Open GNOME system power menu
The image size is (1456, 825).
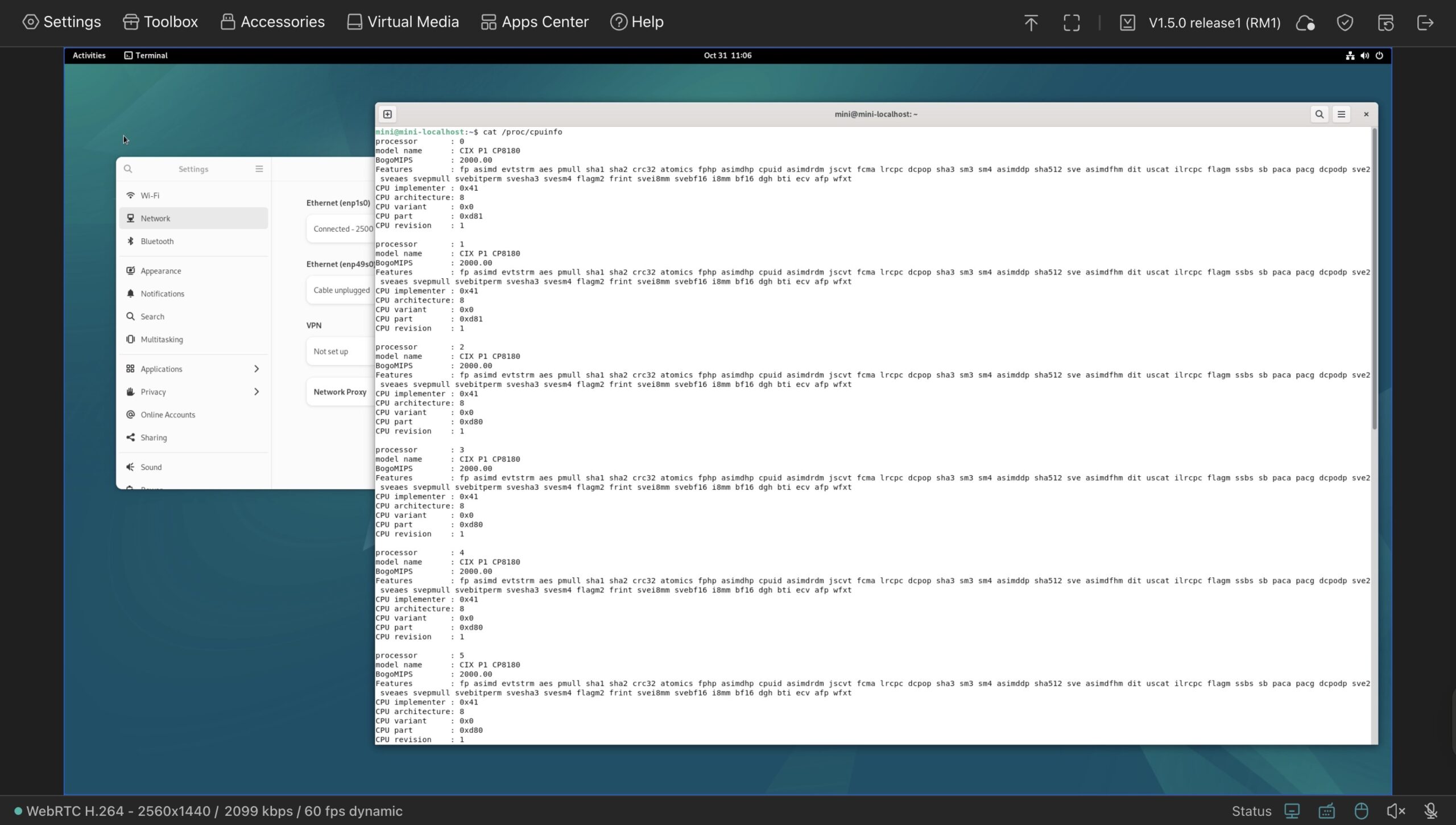tap(1379, 55)
